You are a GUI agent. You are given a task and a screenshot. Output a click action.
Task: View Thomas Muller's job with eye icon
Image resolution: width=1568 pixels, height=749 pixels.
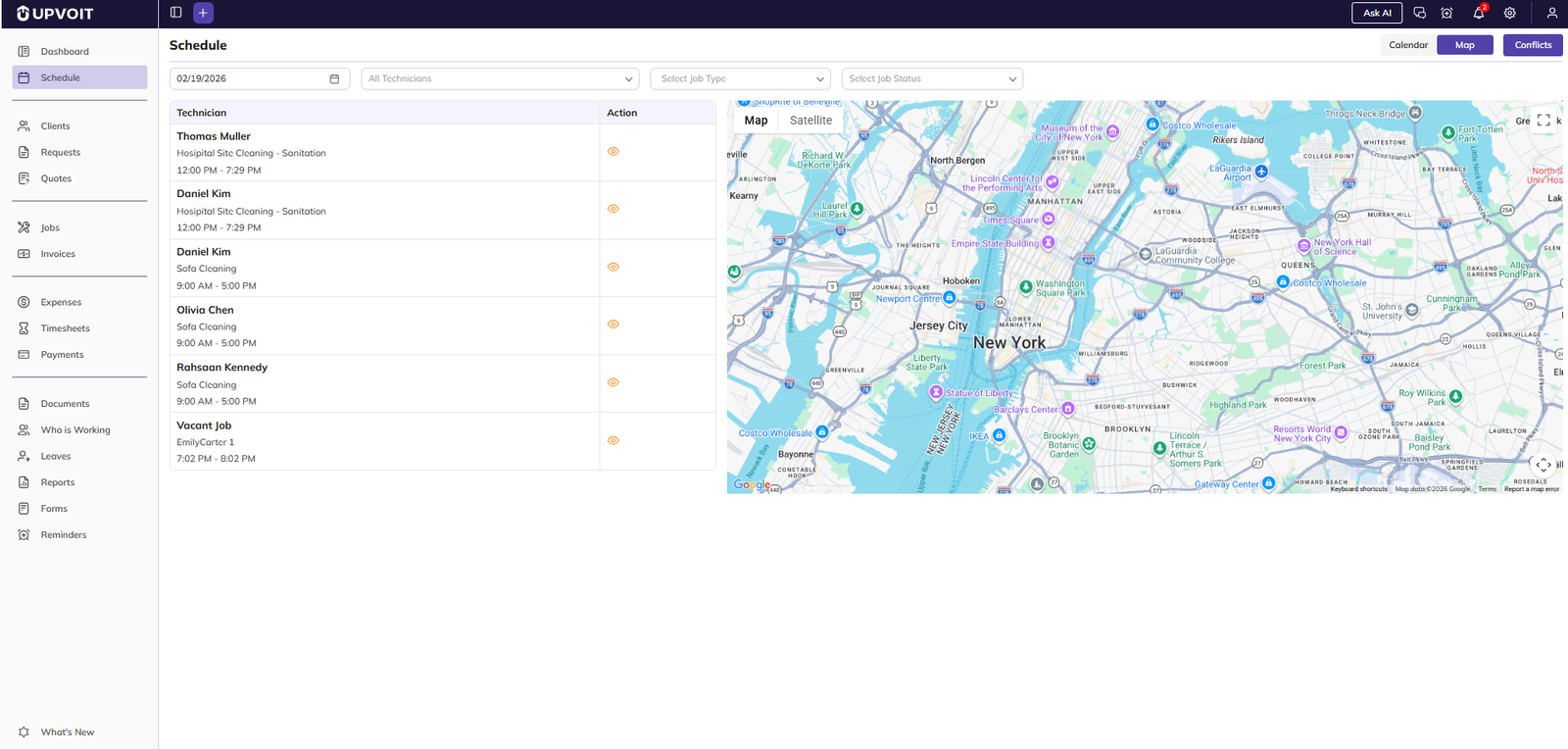click(x=613, y=152)
